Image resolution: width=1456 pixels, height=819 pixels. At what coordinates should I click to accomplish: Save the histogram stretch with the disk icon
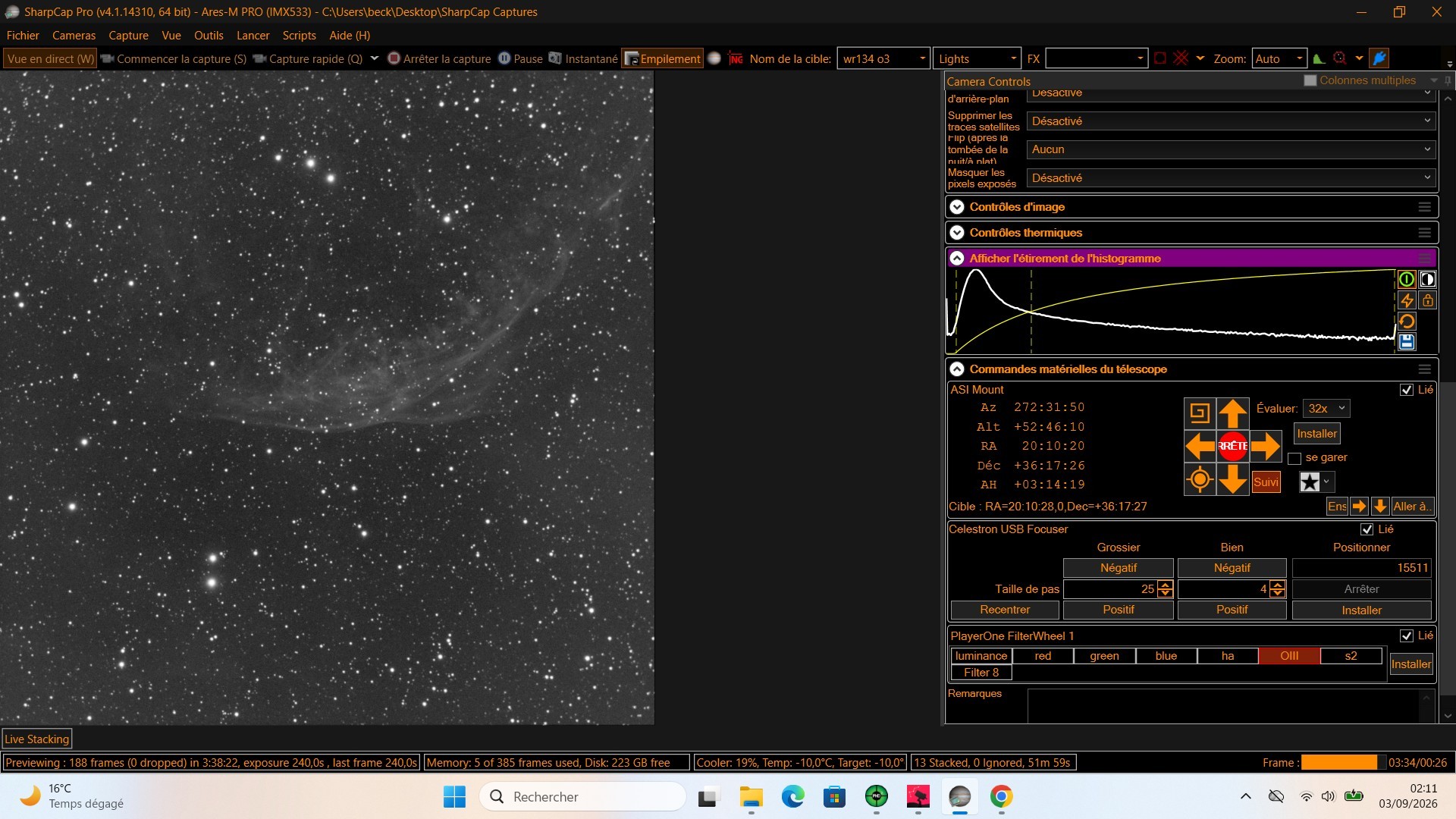[1407, 342]
